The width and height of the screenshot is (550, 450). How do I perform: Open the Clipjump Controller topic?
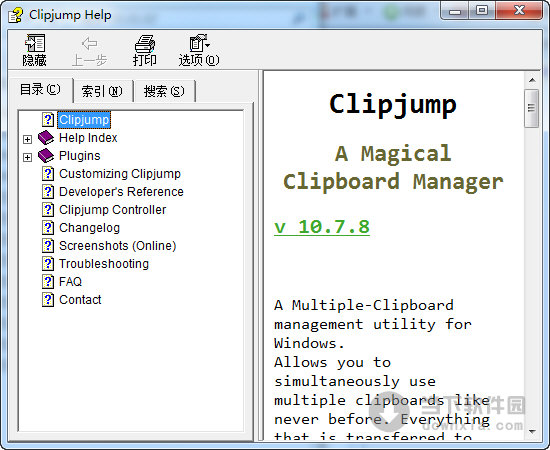pos(113,210)
